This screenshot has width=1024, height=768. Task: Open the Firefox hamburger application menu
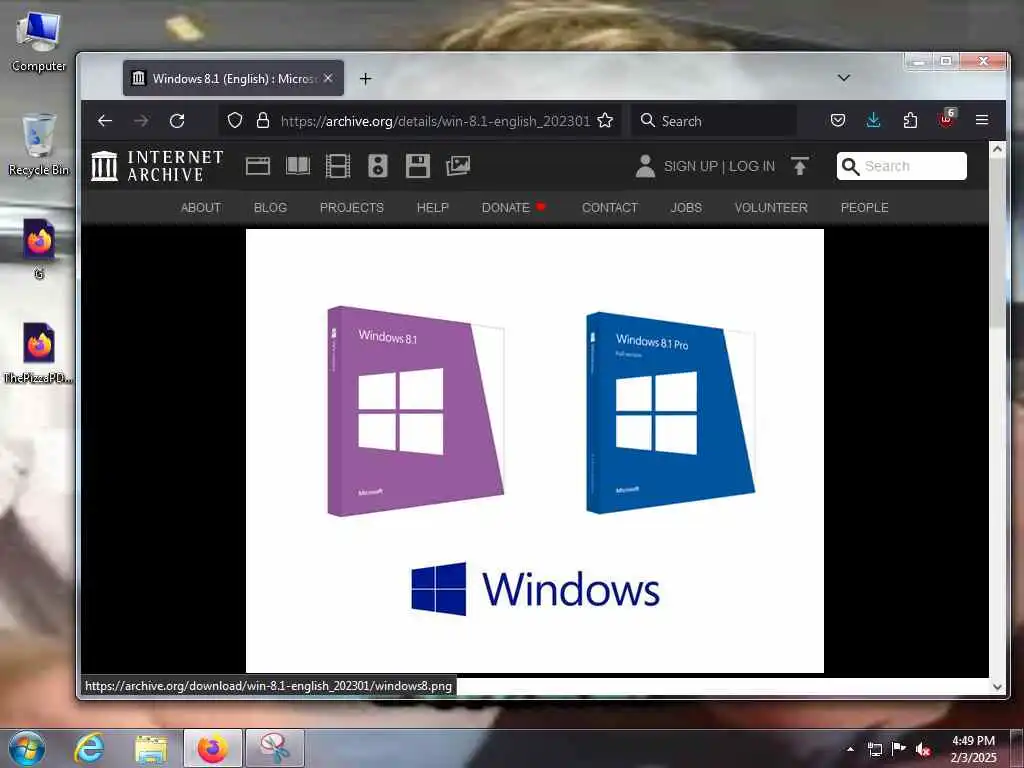point(982,120)
